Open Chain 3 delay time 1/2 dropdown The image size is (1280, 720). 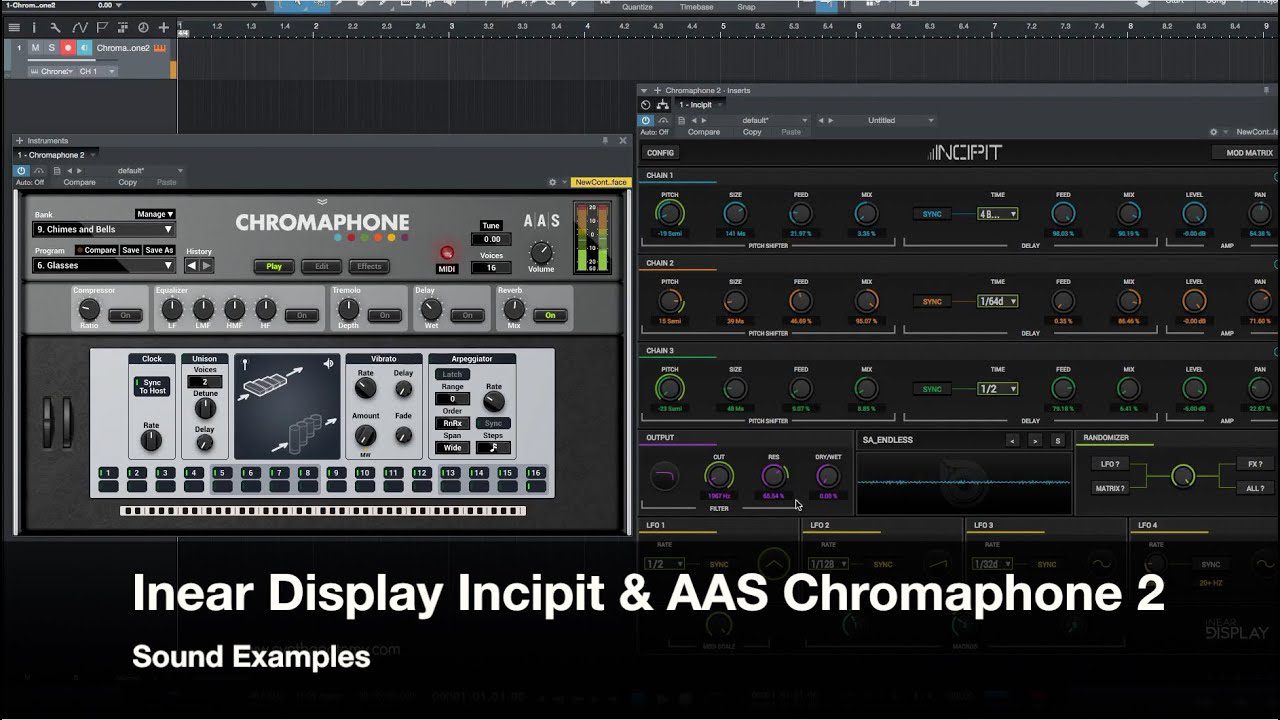point(998,389)
